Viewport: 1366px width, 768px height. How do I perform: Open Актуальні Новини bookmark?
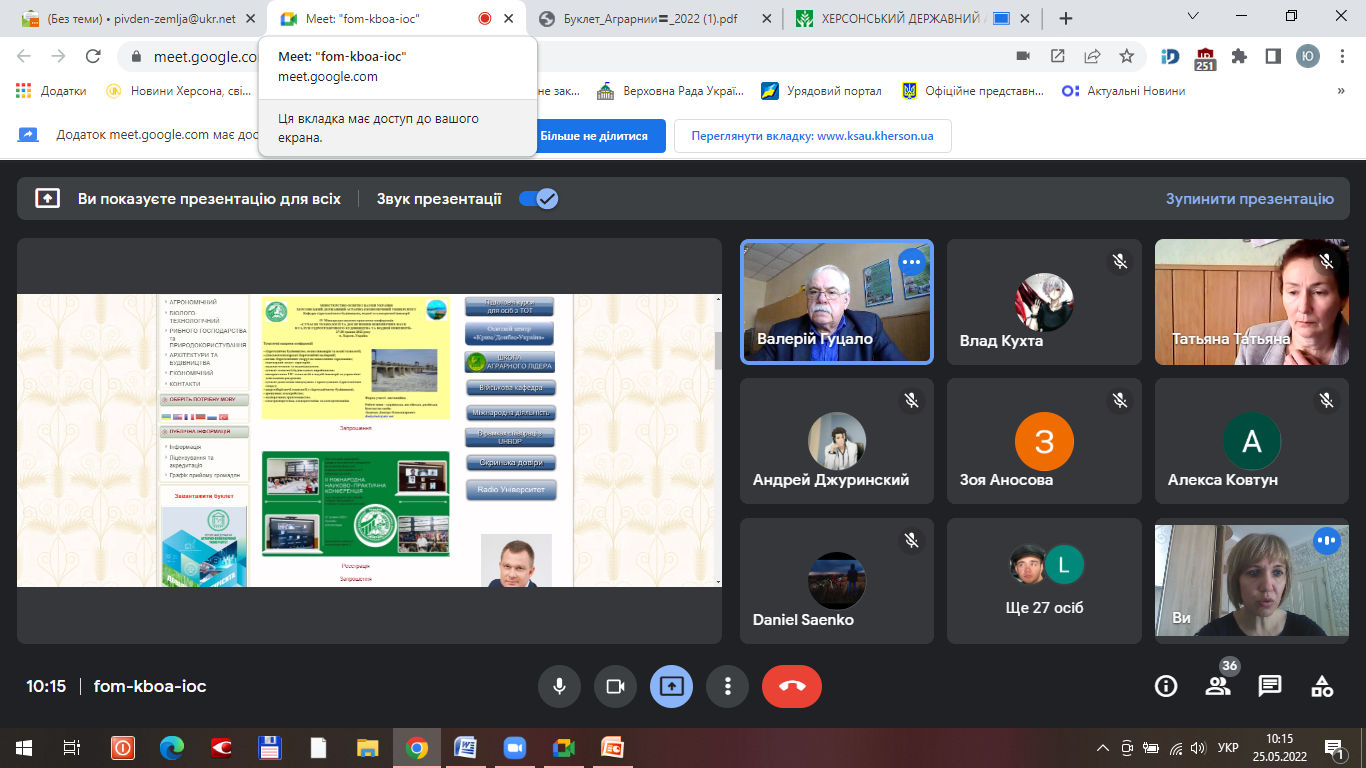click(x=1123, y=91)
